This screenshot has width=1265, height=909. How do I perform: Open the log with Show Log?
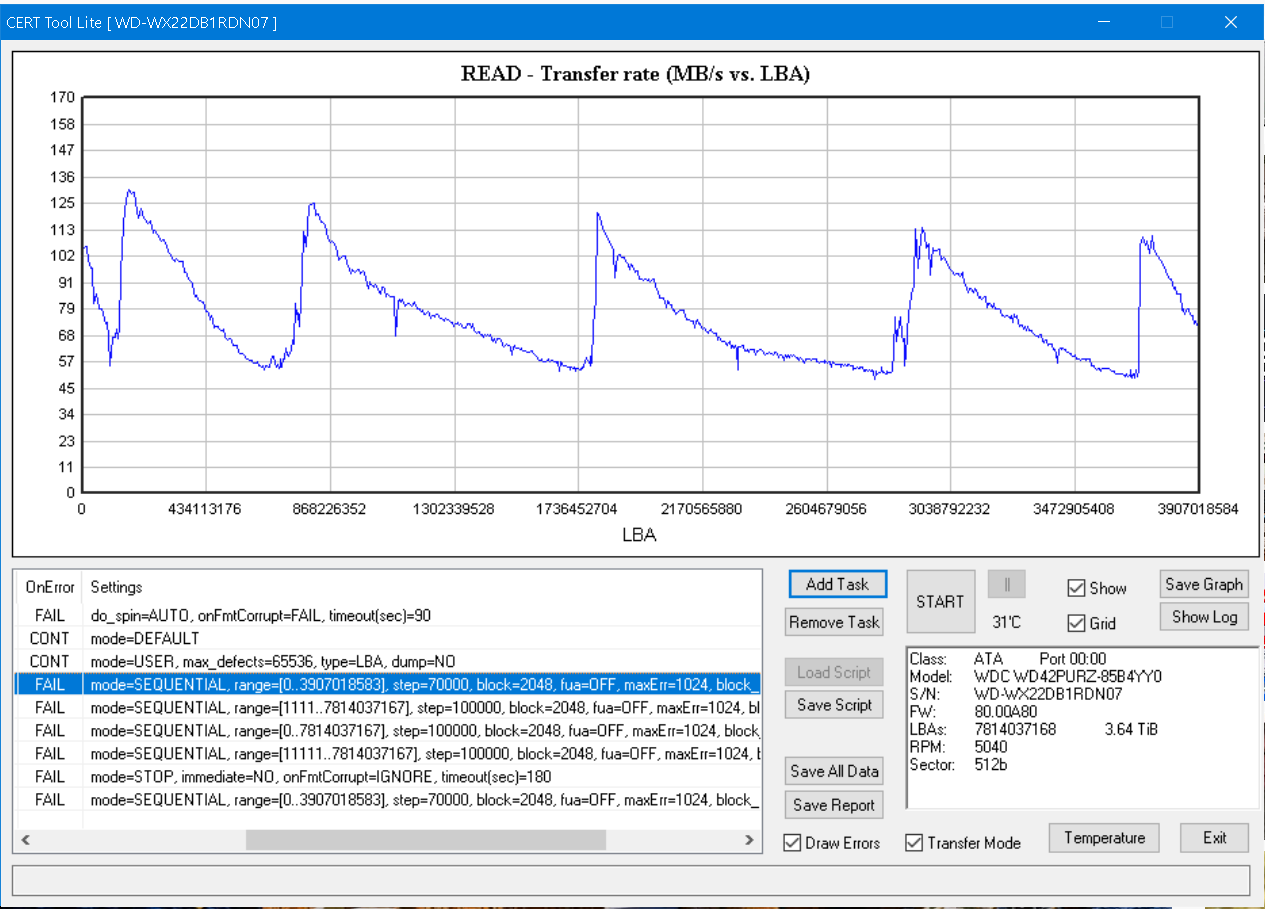[x=1204, y=617]
